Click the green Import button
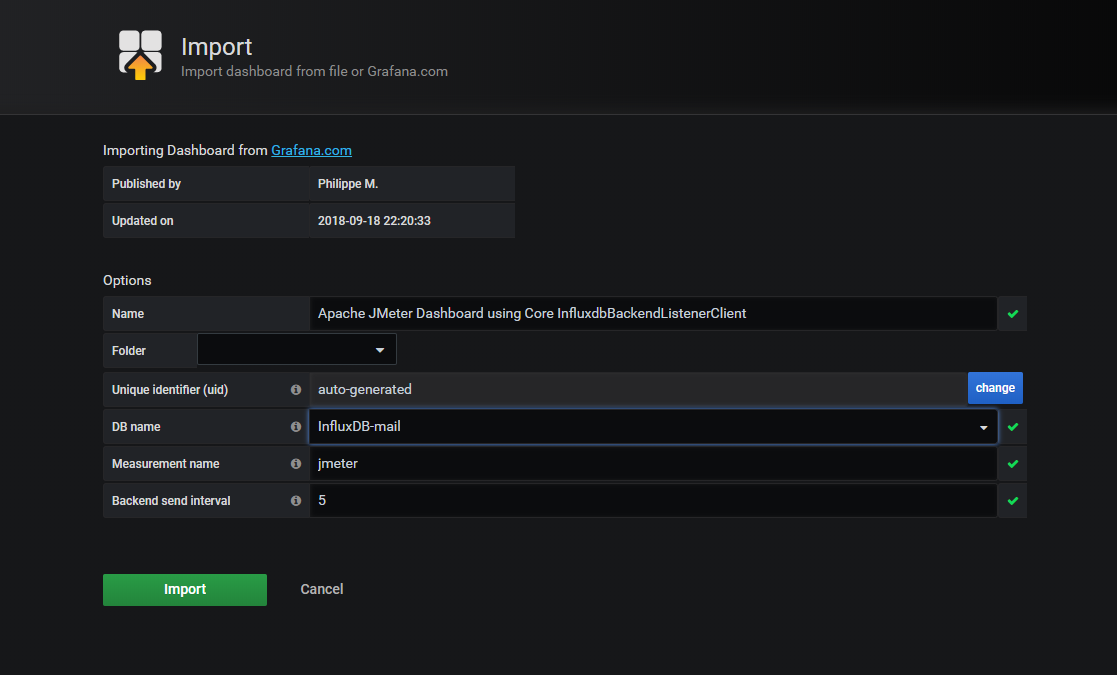Screen dimensions: 1117x675 point(185,590)
